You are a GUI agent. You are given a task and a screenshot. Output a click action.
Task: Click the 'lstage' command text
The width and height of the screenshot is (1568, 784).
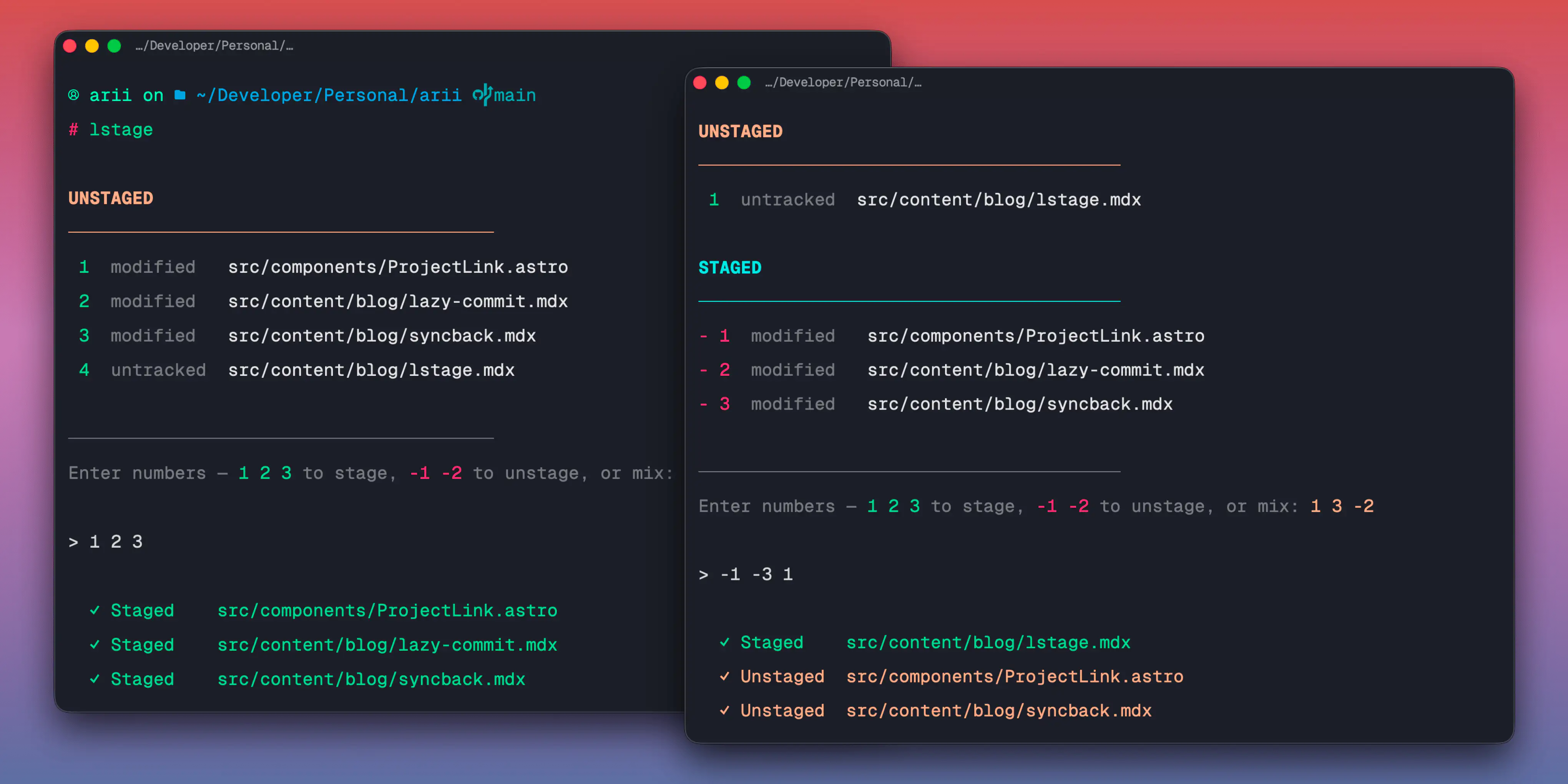121,130
